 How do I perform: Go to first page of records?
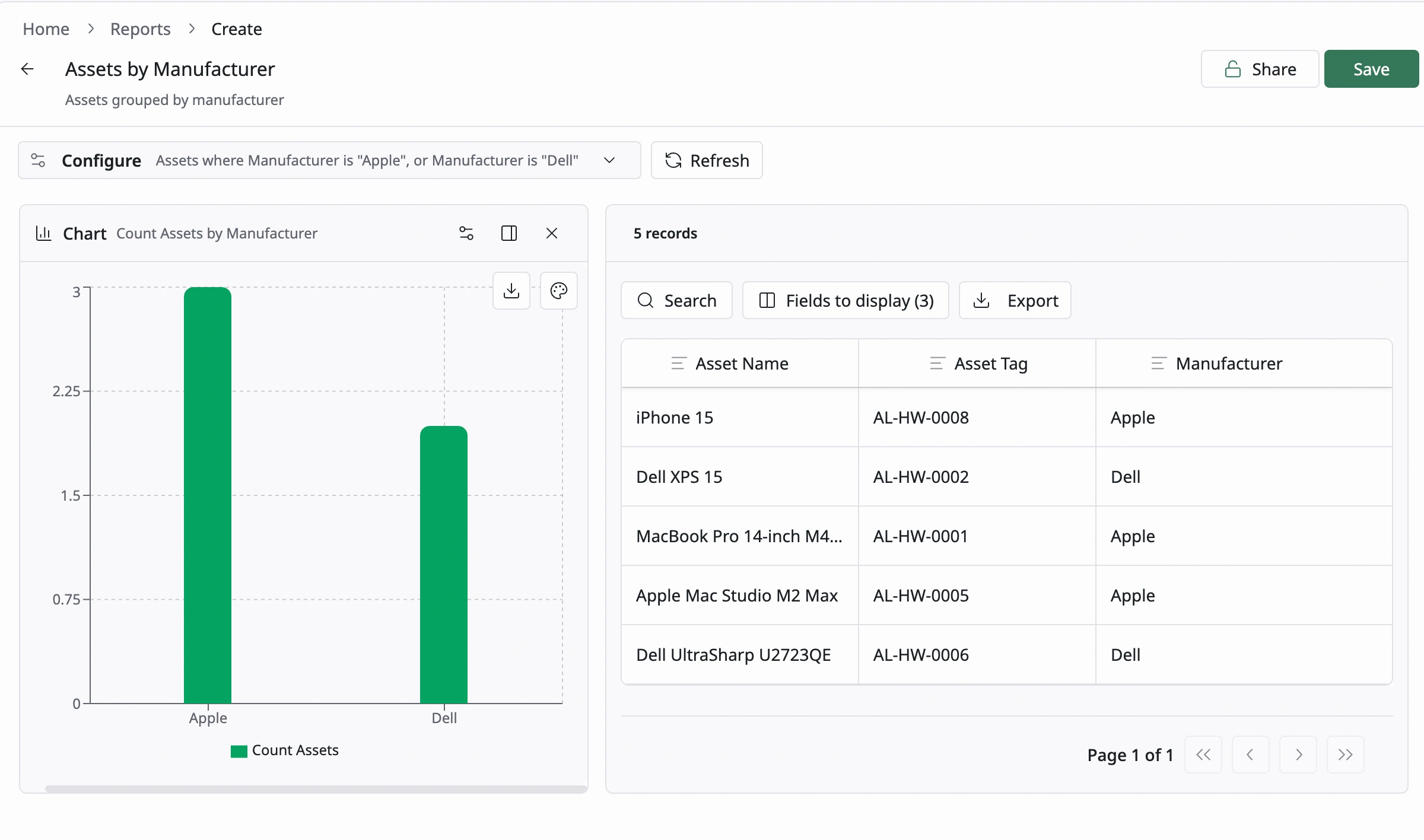coord(1203,755)
